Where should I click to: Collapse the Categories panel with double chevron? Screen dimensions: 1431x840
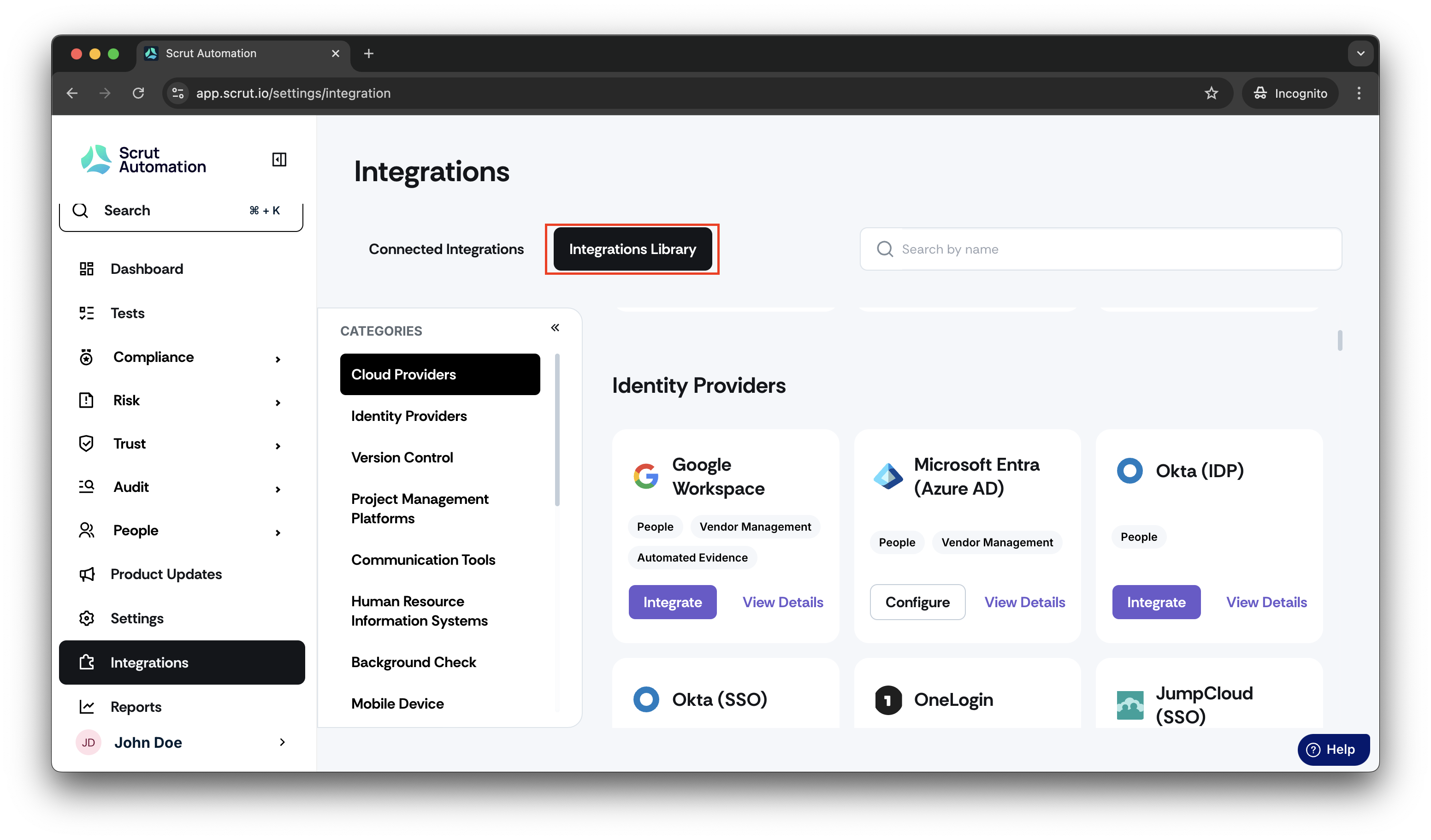pos(555,328)
